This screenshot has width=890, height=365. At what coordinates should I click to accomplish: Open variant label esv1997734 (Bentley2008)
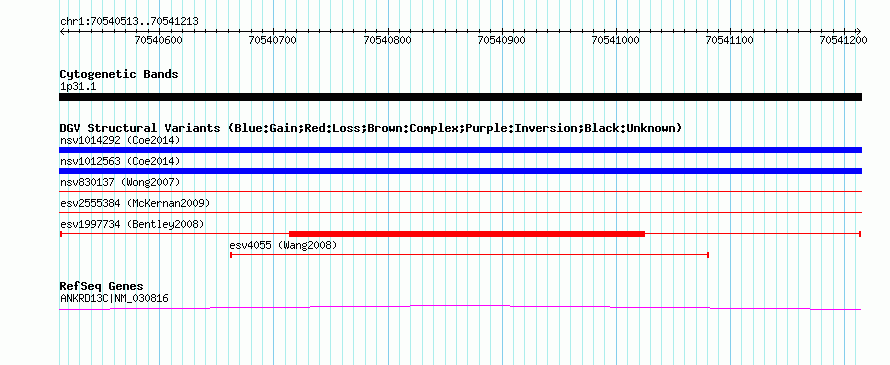click(x=132, y=224)
